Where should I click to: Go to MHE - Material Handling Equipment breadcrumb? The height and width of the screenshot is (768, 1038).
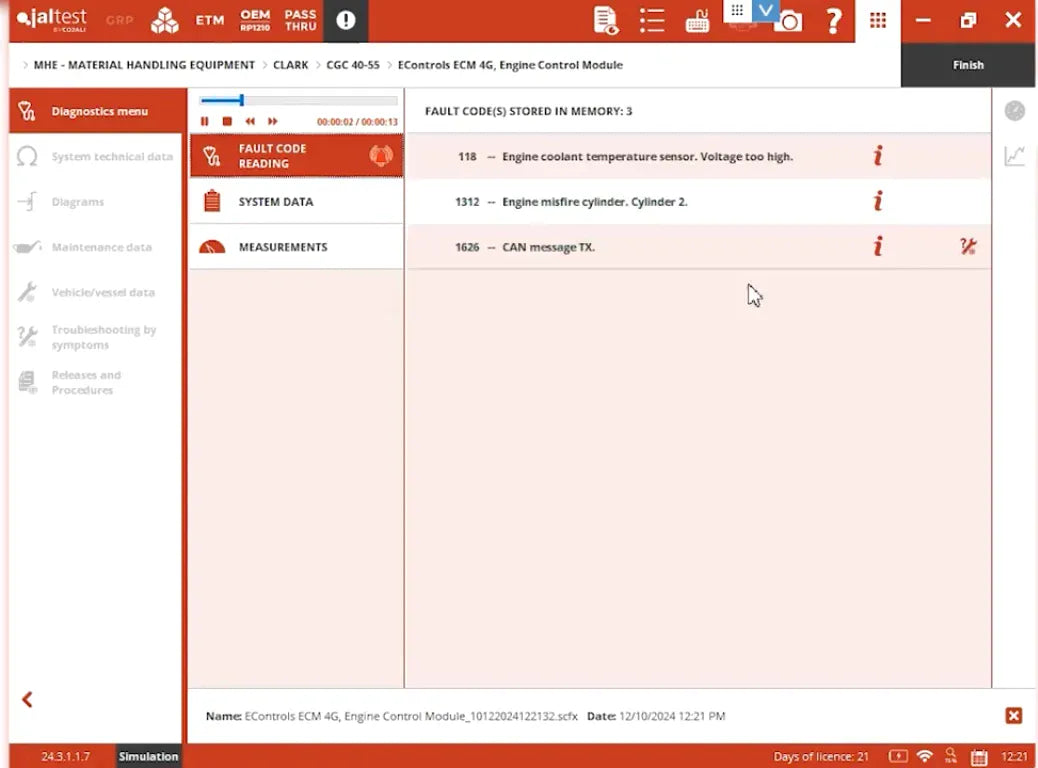coord(144,65)
